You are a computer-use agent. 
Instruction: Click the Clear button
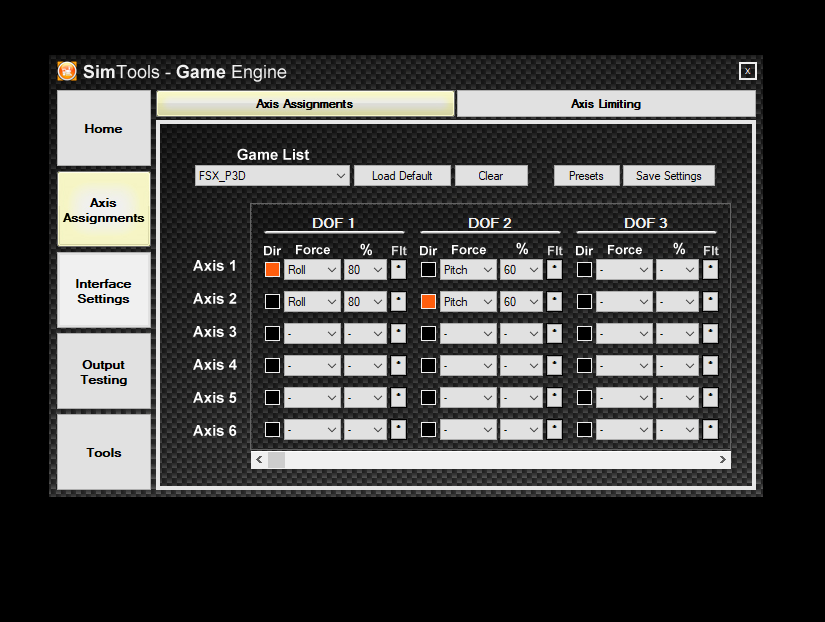point(491,176)
